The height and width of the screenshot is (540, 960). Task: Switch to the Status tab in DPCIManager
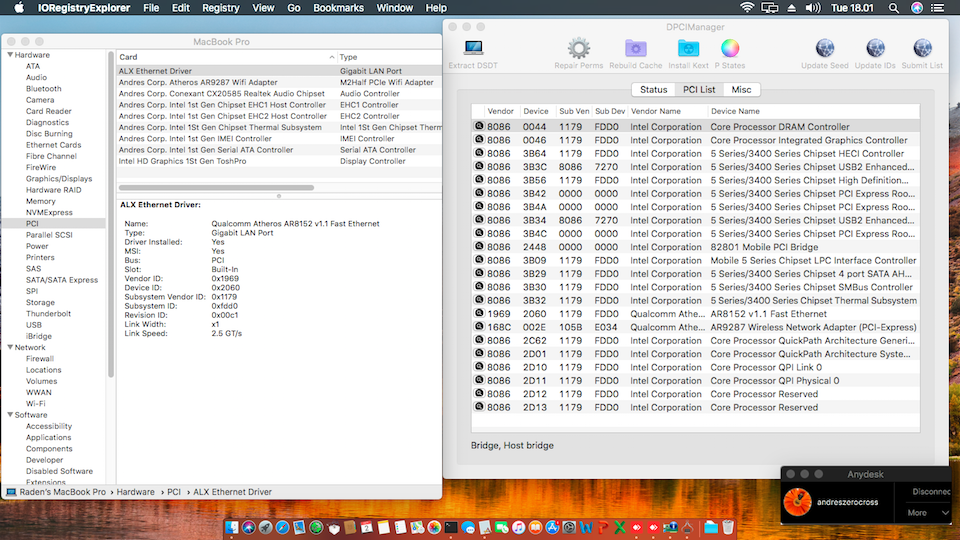[x=653, y=89]
